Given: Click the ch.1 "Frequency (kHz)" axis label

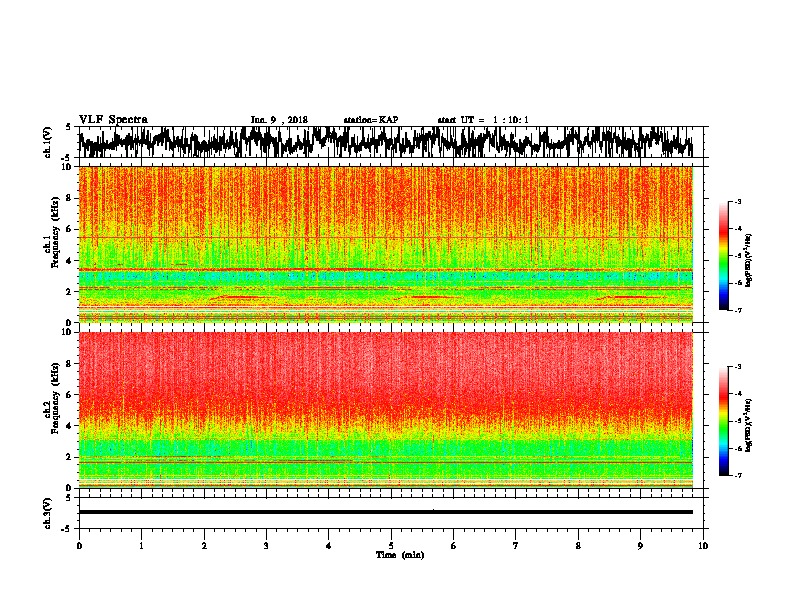Looking at the screenshot, I should pyautogui.click(x=56, y=232).
